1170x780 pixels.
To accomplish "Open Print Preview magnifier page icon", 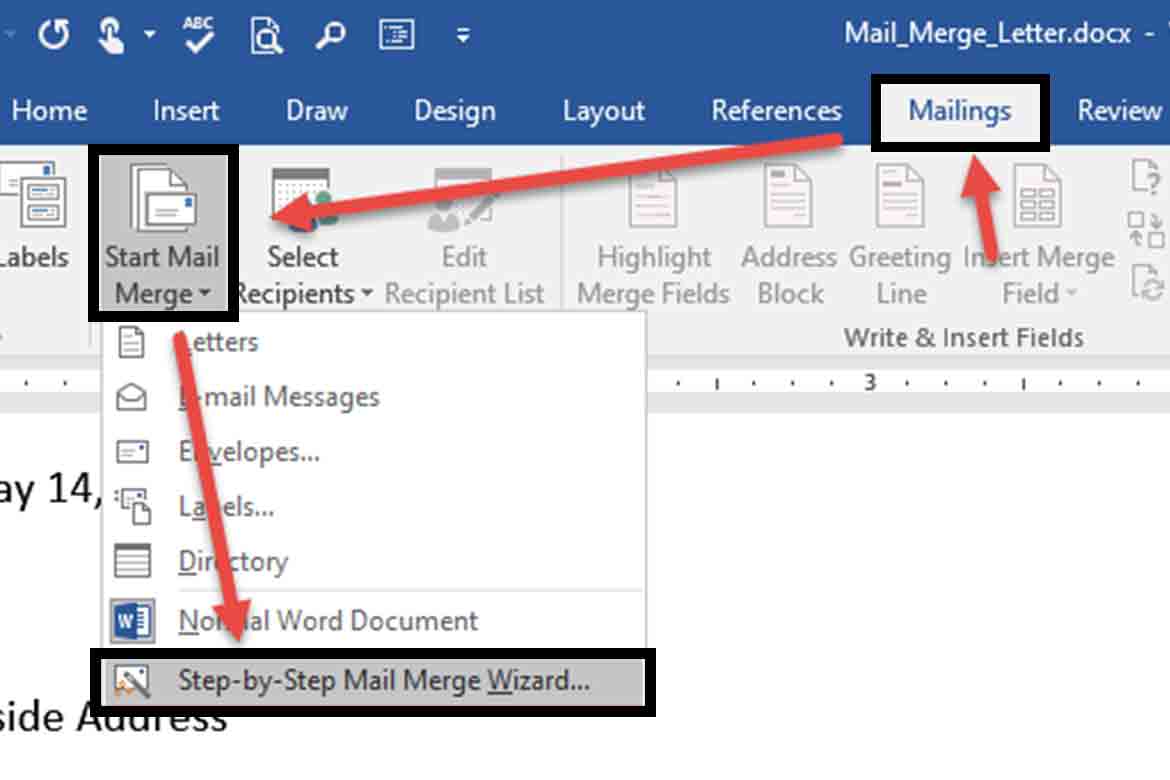I will (x=266, y=35).
